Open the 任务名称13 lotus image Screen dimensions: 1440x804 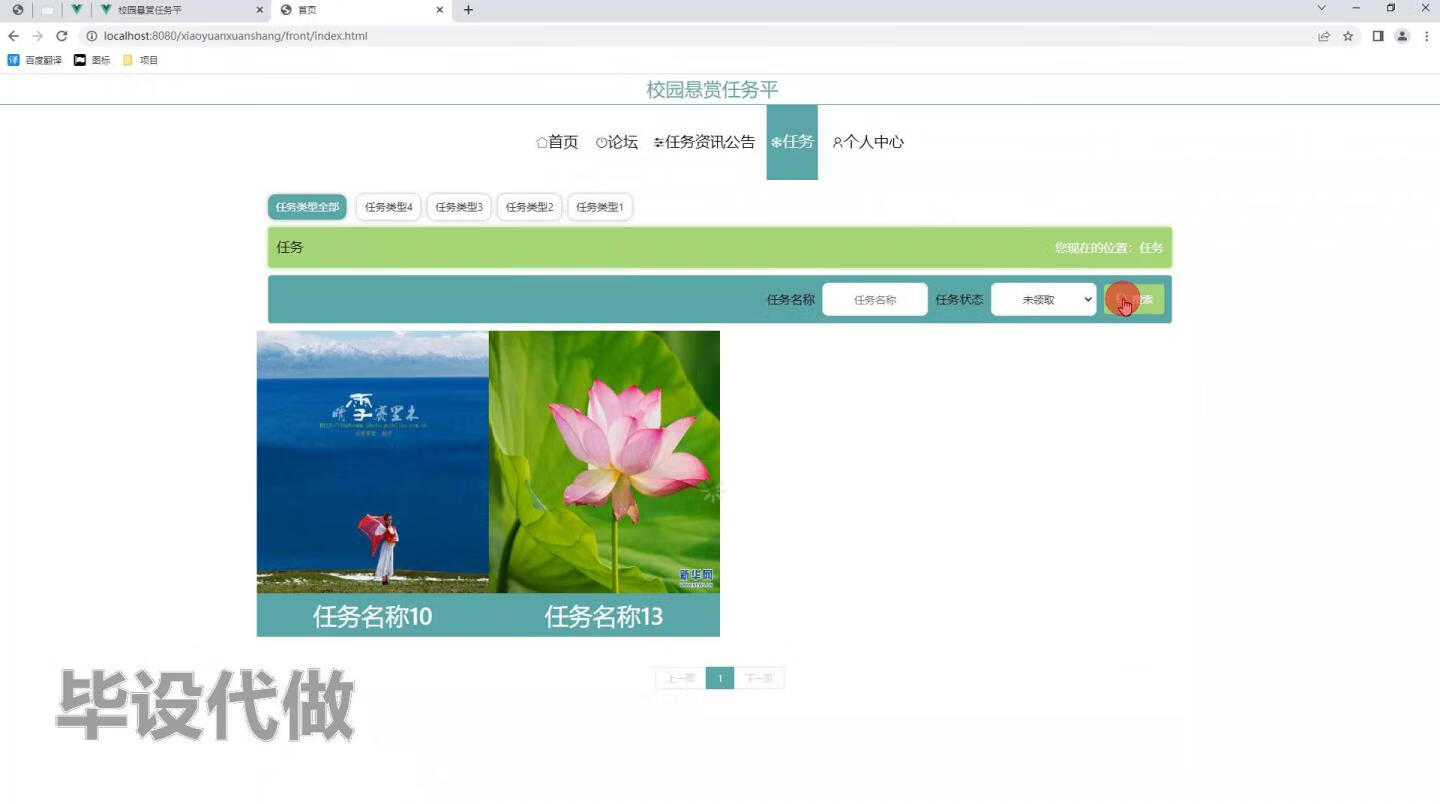[604, 462]
